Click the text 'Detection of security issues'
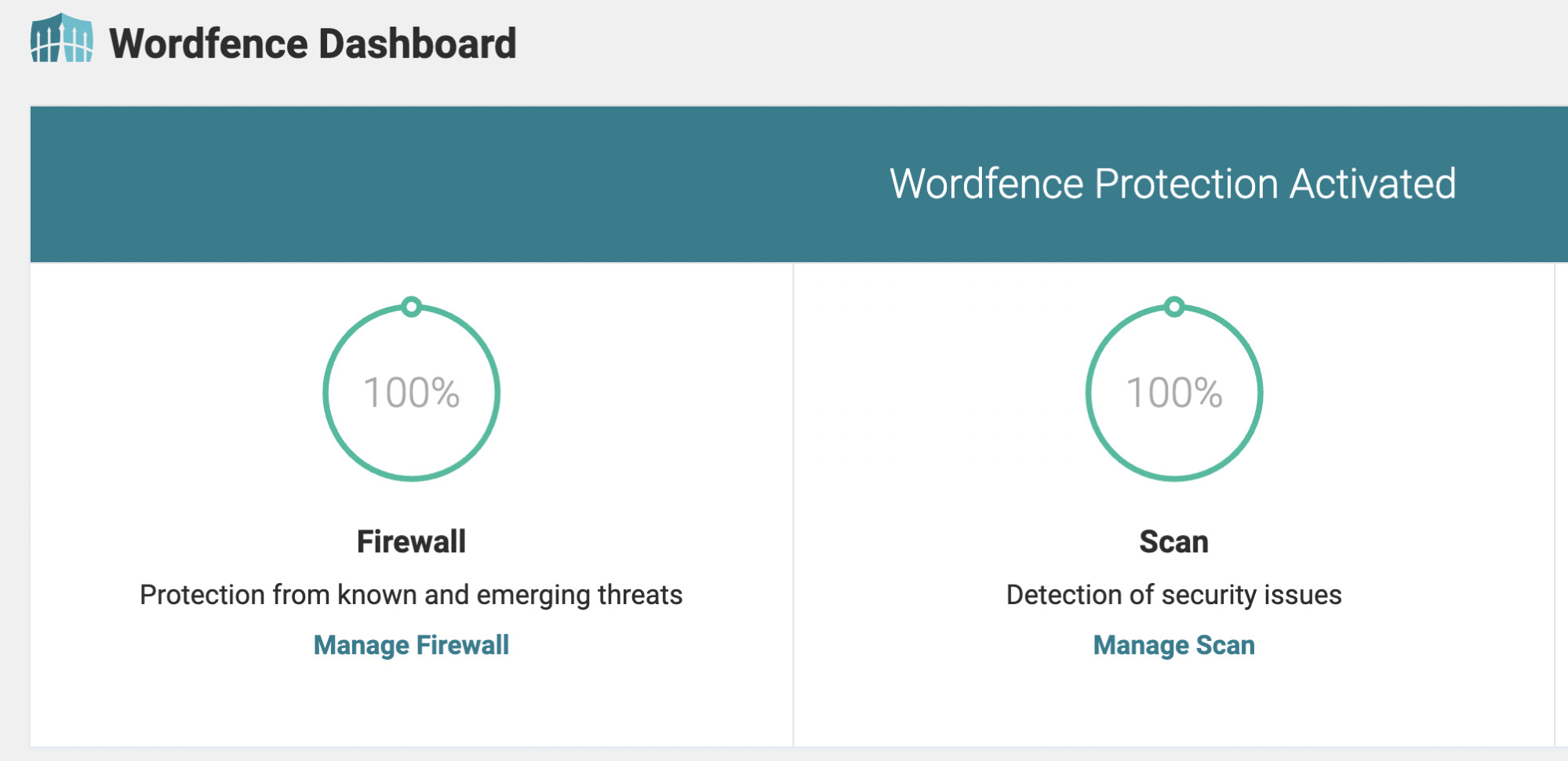Viewport: 1568px width, 761px height. (x=1173, y=595)
